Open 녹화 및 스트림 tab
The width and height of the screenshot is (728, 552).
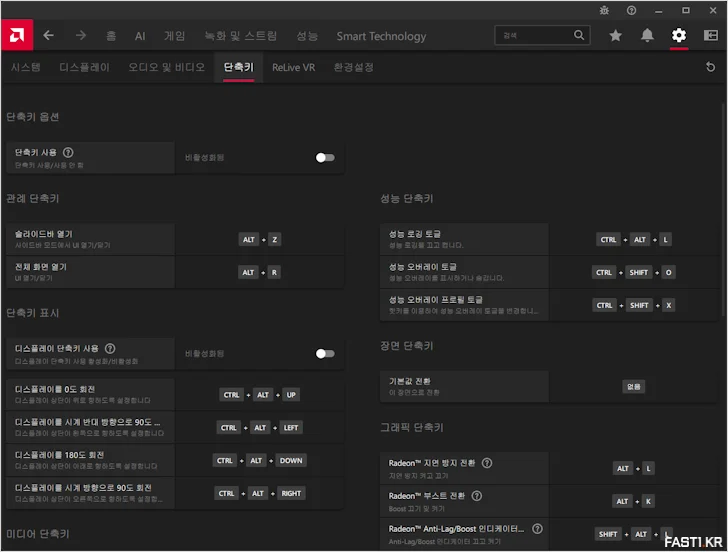click(x=240, y=36)
